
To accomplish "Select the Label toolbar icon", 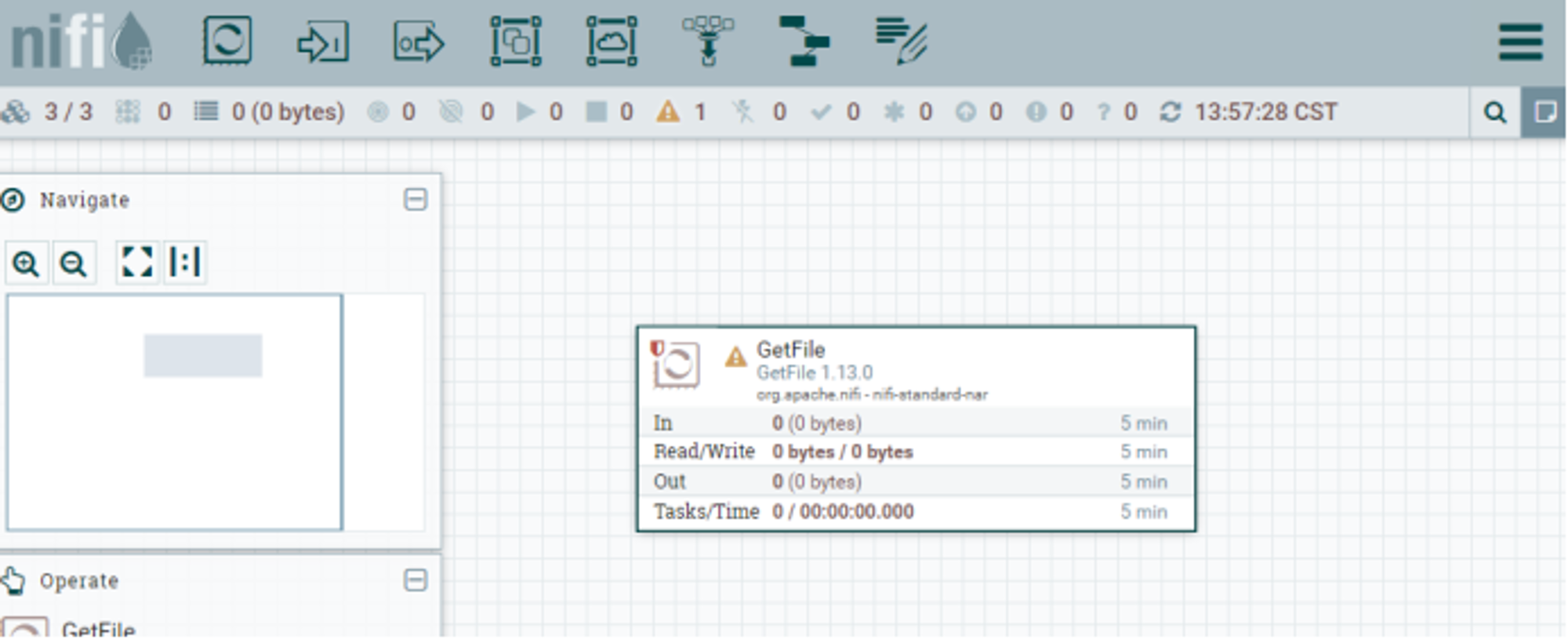I will (902, 41).
